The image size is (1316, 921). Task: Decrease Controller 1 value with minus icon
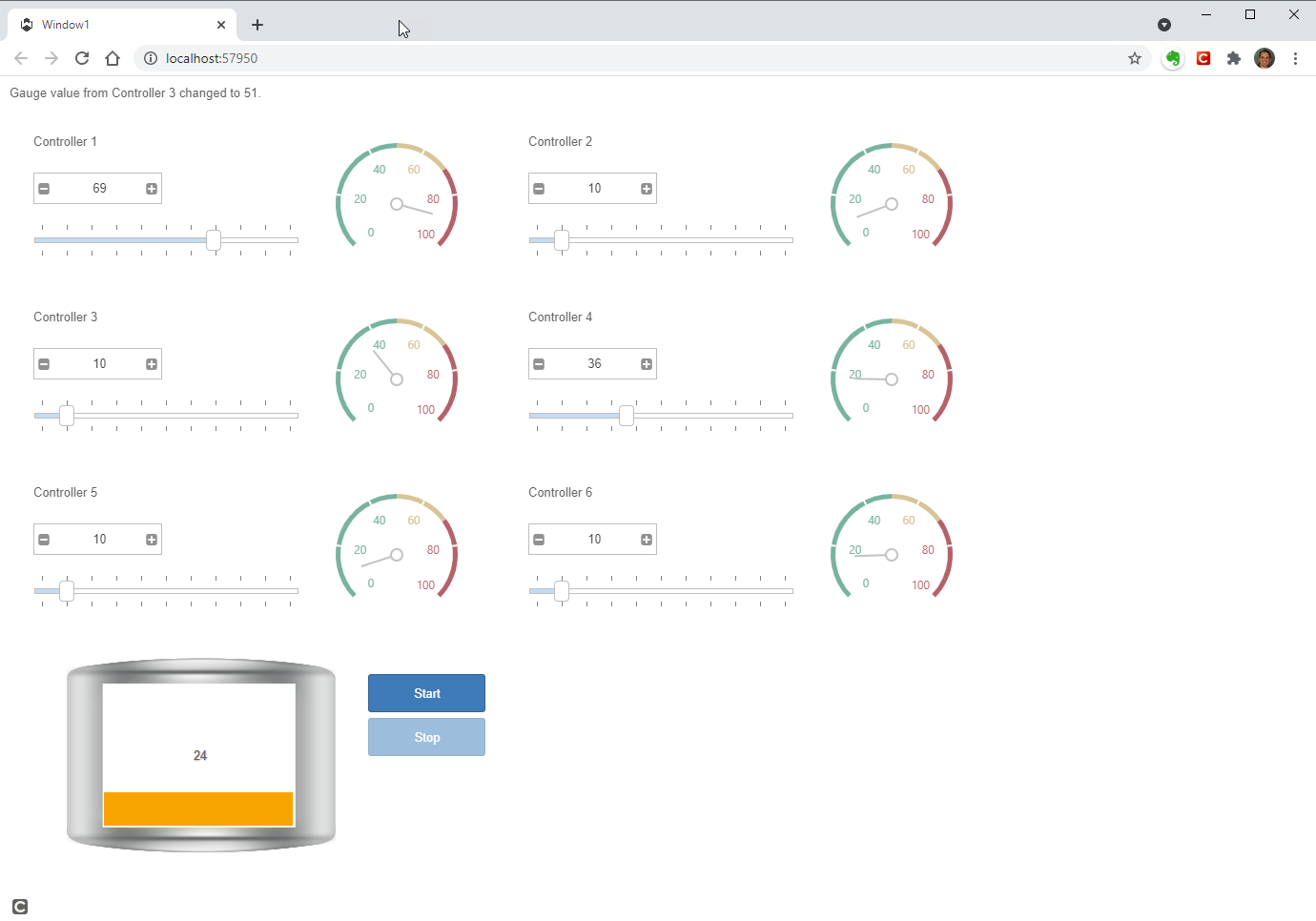[x=44, y=189]
